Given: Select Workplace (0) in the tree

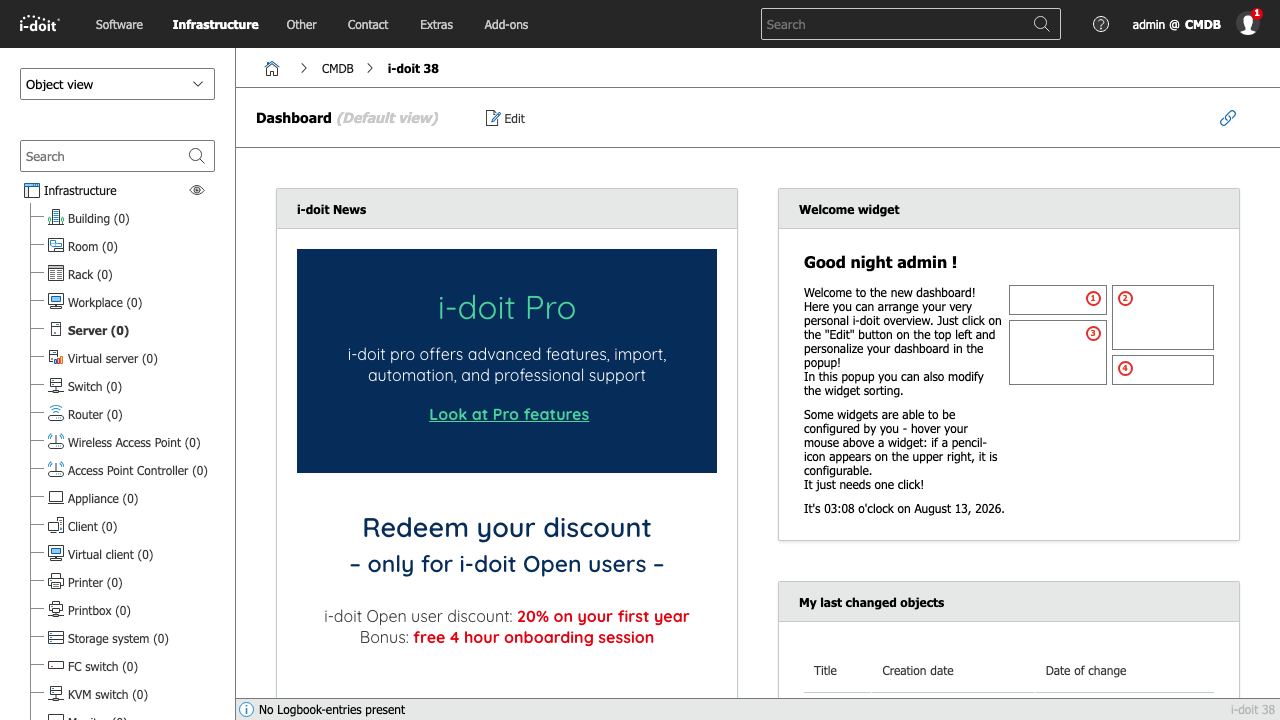Looking at the screenshot, I should pos(105,302).
